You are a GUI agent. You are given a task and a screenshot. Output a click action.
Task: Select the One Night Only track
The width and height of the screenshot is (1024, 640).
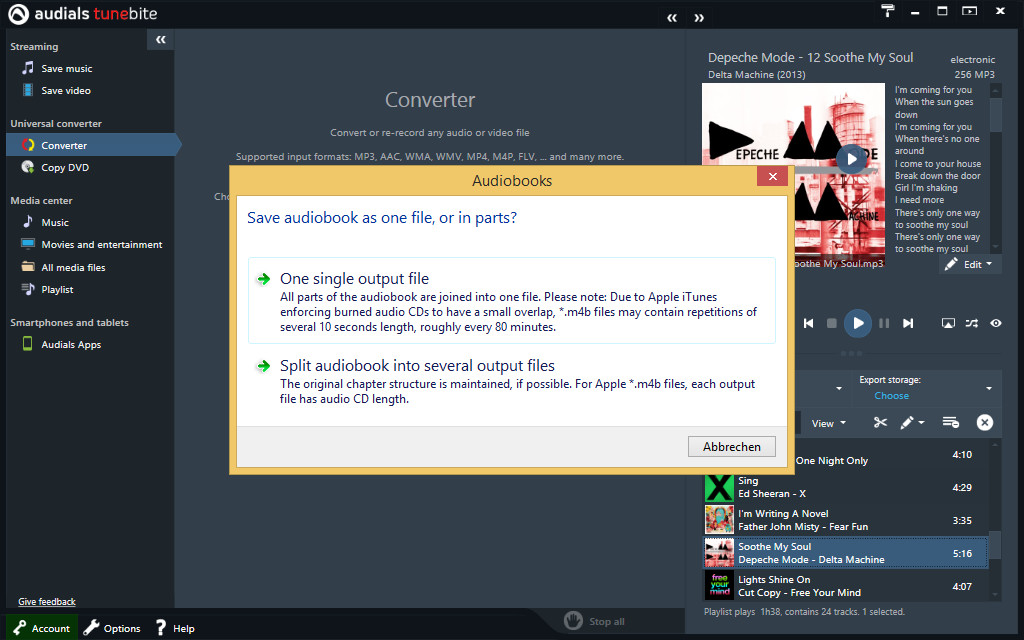(891, 455)
